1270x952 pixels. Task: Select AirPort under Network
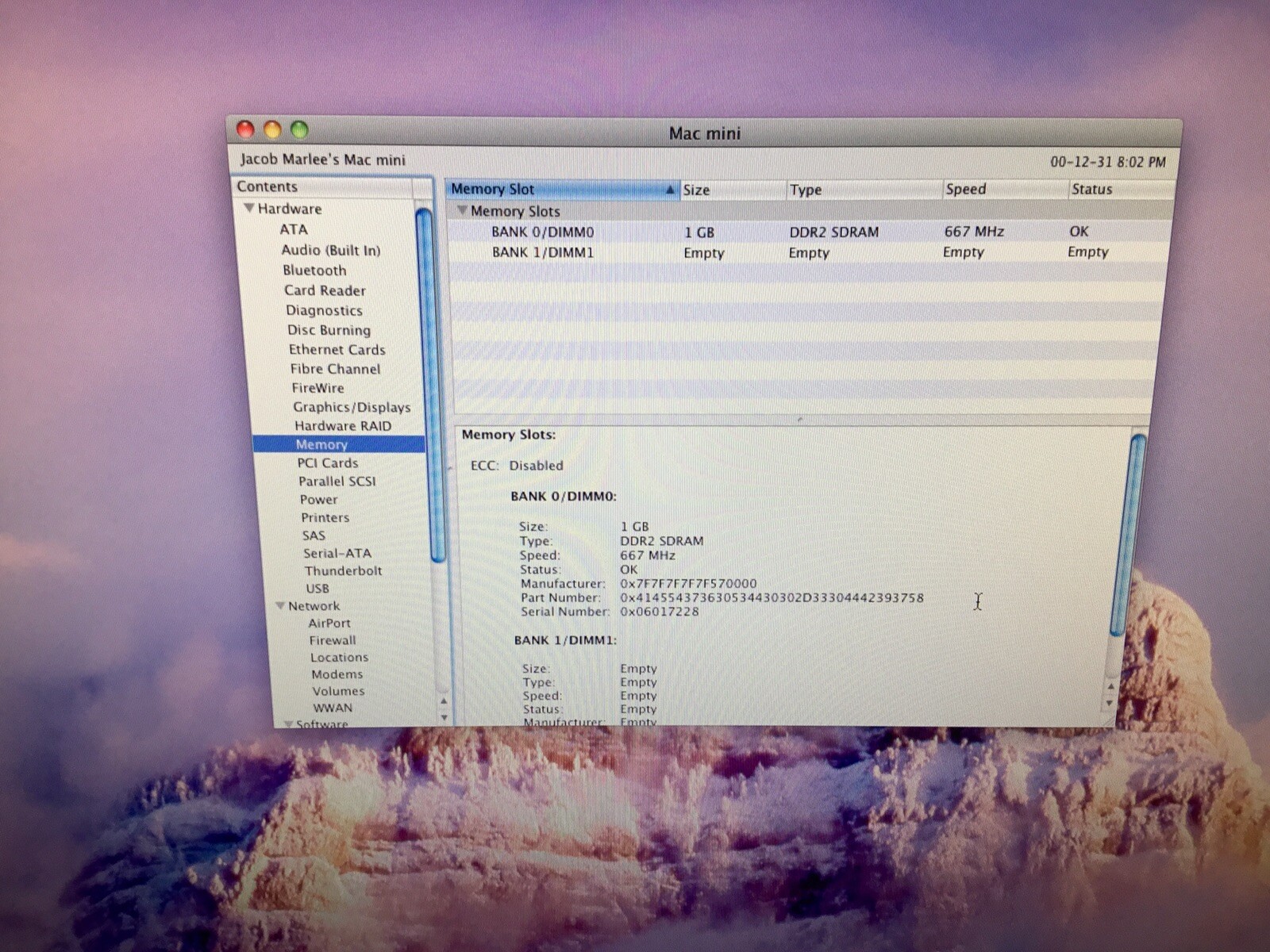pos(329,623)
